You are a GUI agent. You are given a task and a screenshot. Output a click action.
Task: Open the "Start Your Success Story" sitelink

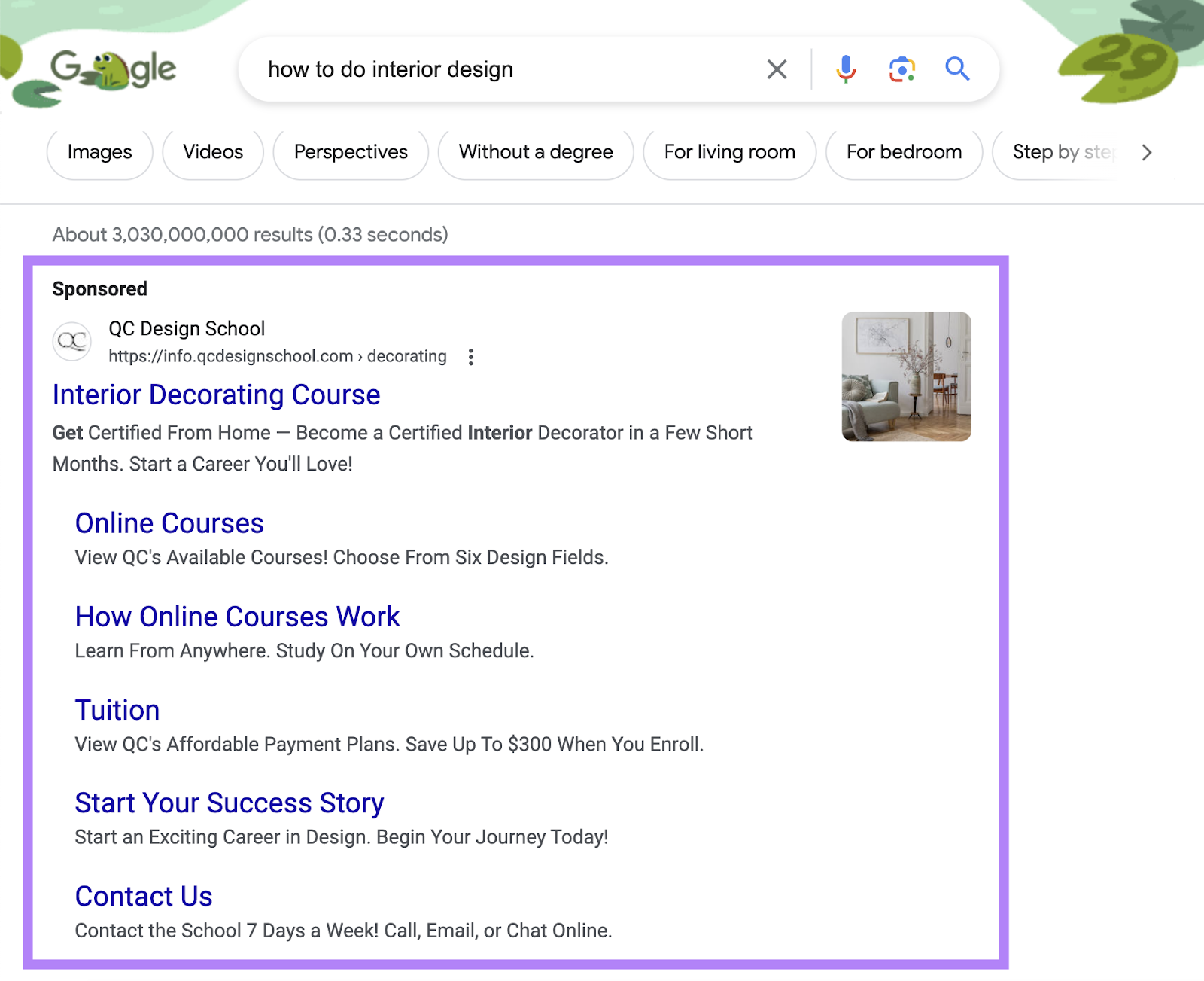point(229,803)
